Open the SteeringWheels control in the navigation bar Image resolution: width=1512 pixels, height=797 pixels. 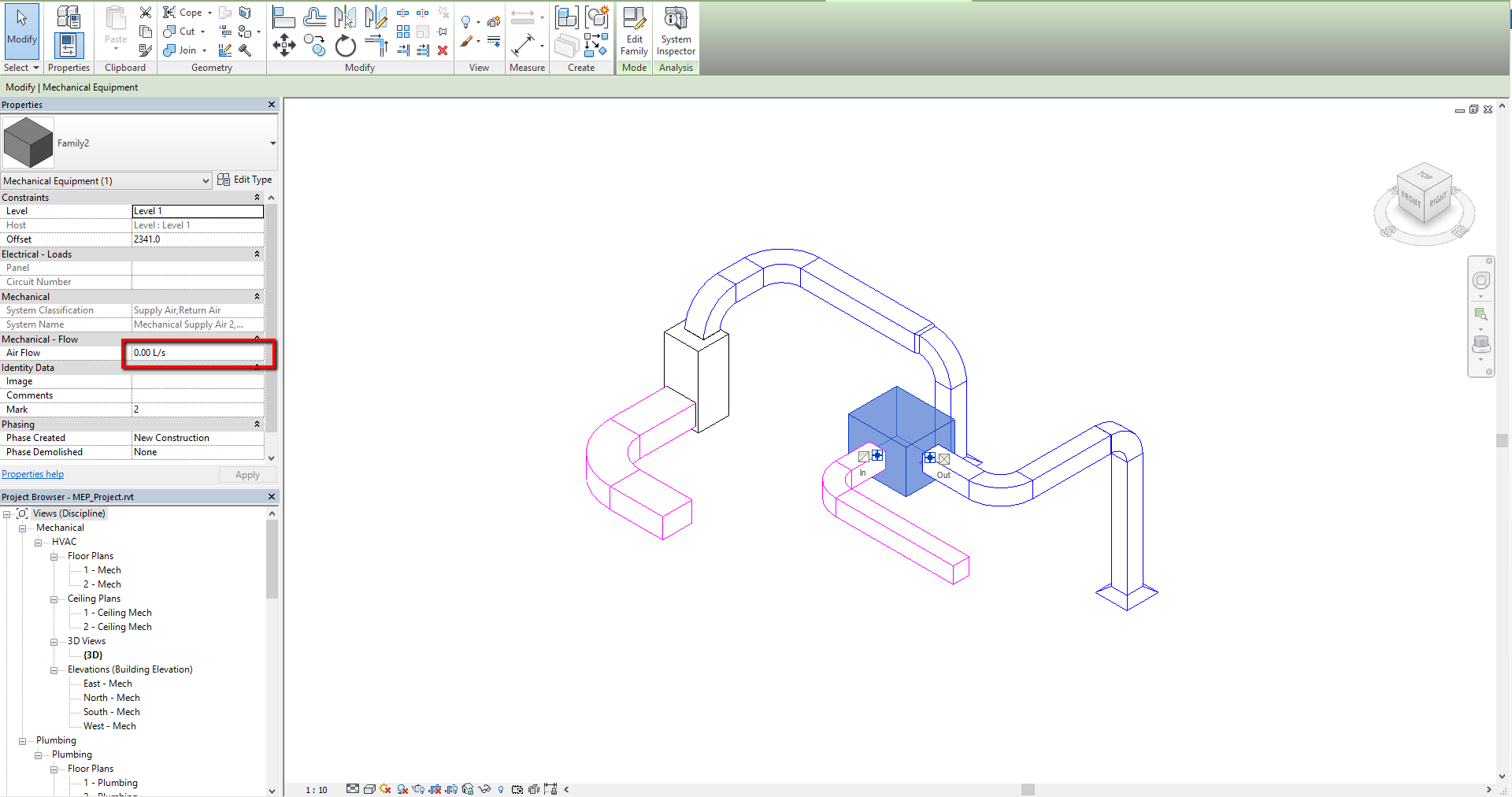coord(1481,280)
